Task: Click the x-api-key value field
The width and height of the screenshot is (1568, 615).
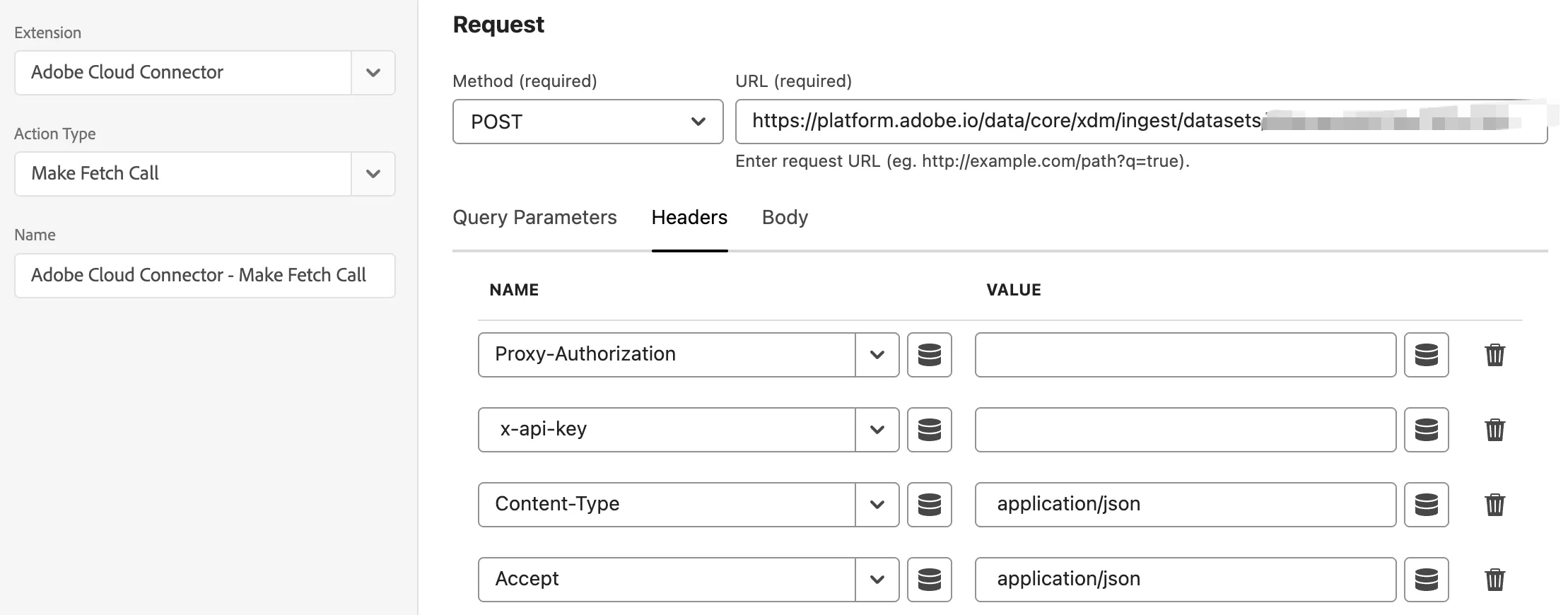Action: [x=1186, y=430]
